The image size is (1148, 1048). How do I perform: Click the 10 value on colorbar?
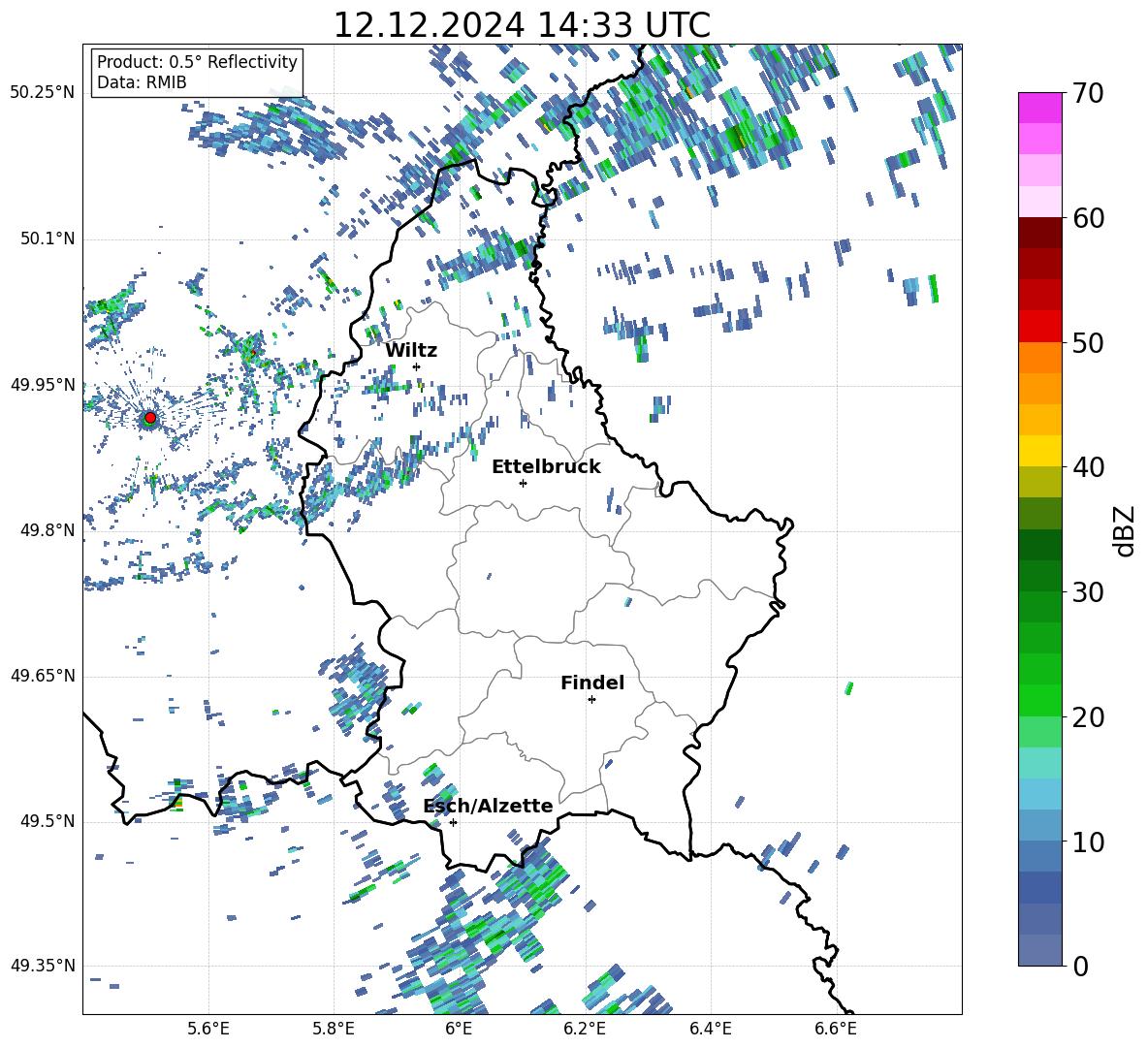tap(1087, 842)
